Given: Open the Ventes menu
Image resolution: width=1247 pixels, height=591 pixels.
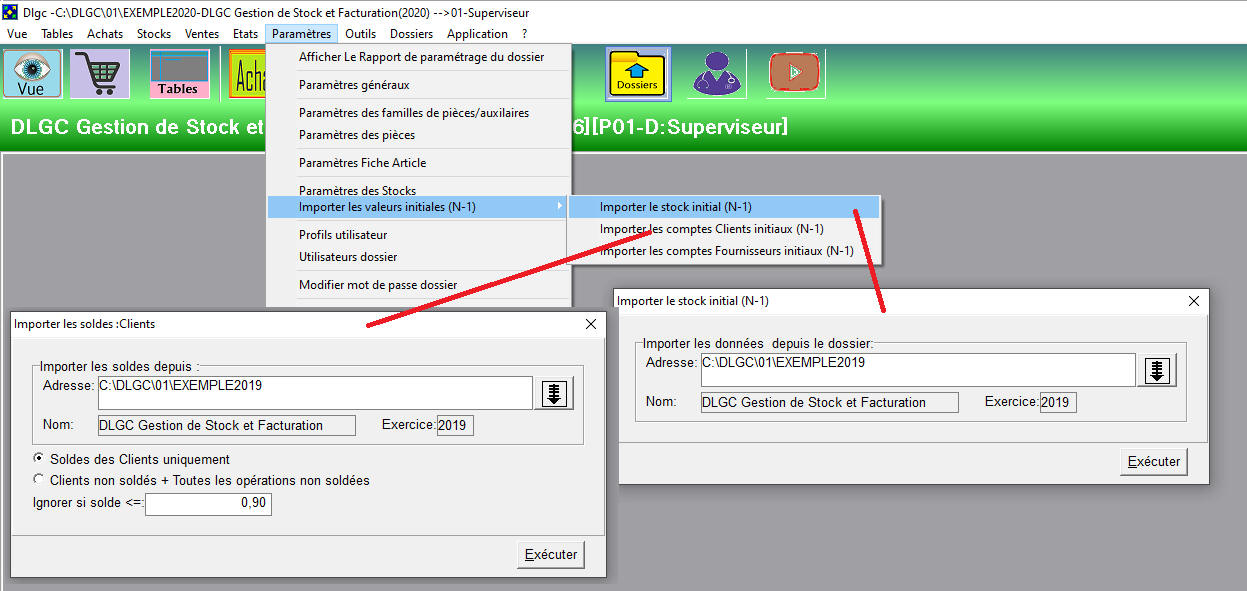Looking at the screenshot, I should point(202,33).
